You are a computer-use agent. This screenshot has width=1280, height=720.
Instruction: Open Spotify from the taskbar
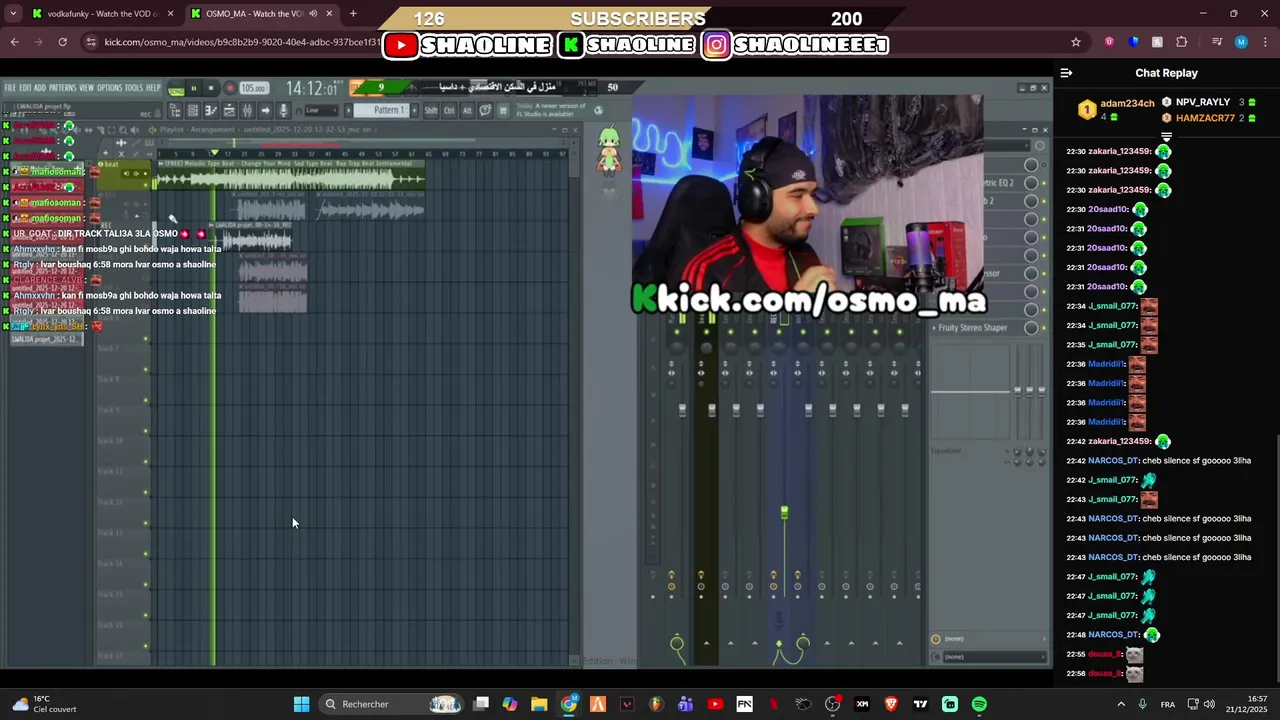click(979, 704)
